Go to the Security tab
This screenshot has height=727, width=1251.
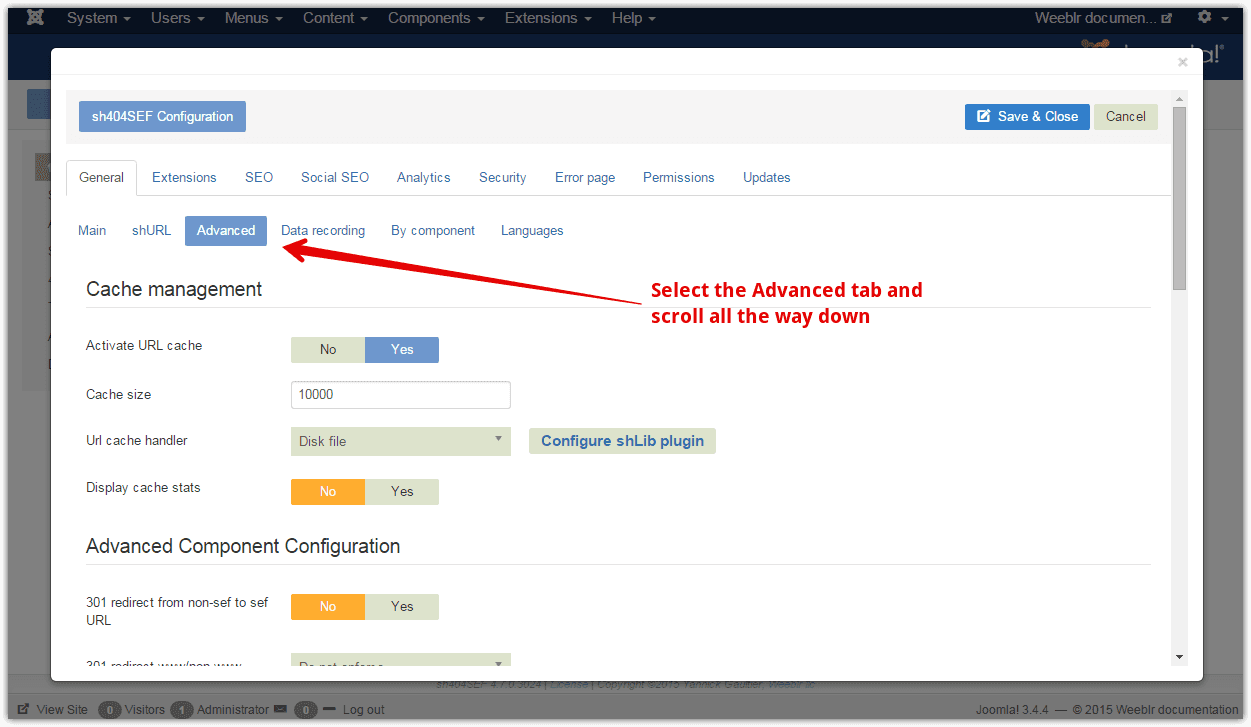click(x=503, y=177)
